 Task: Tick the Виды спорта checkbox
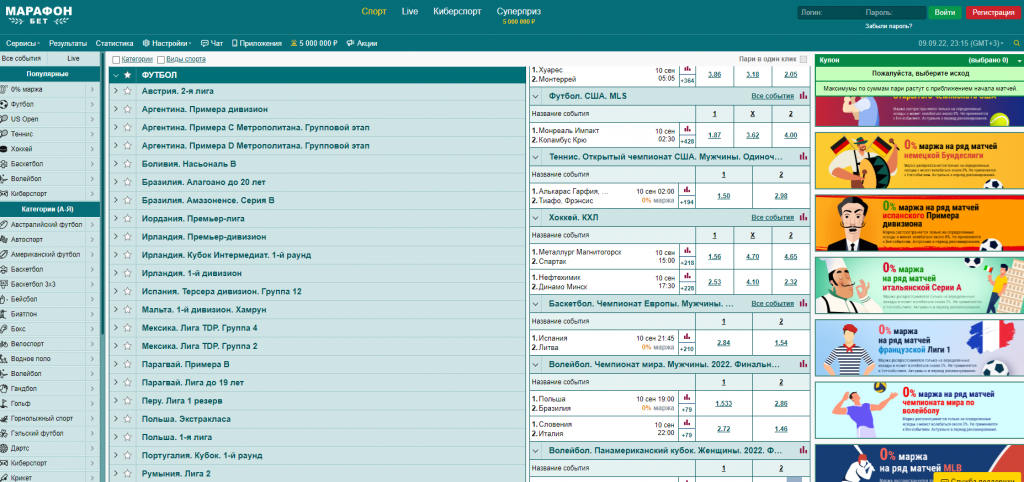click(162, 60)
